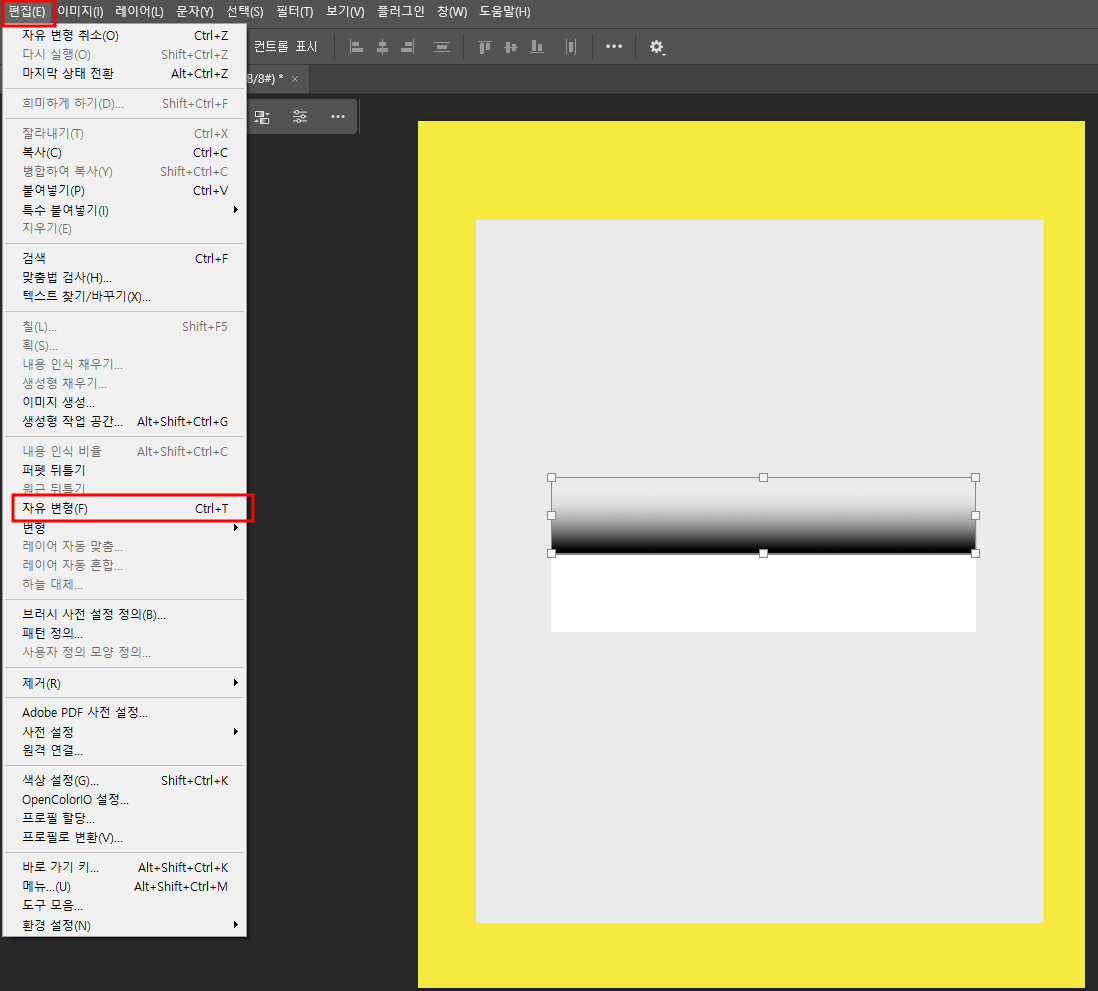The height and width of the screenshot is (991, 1098).
Task: Open the 이미지(I) menu
Action: 80,12
